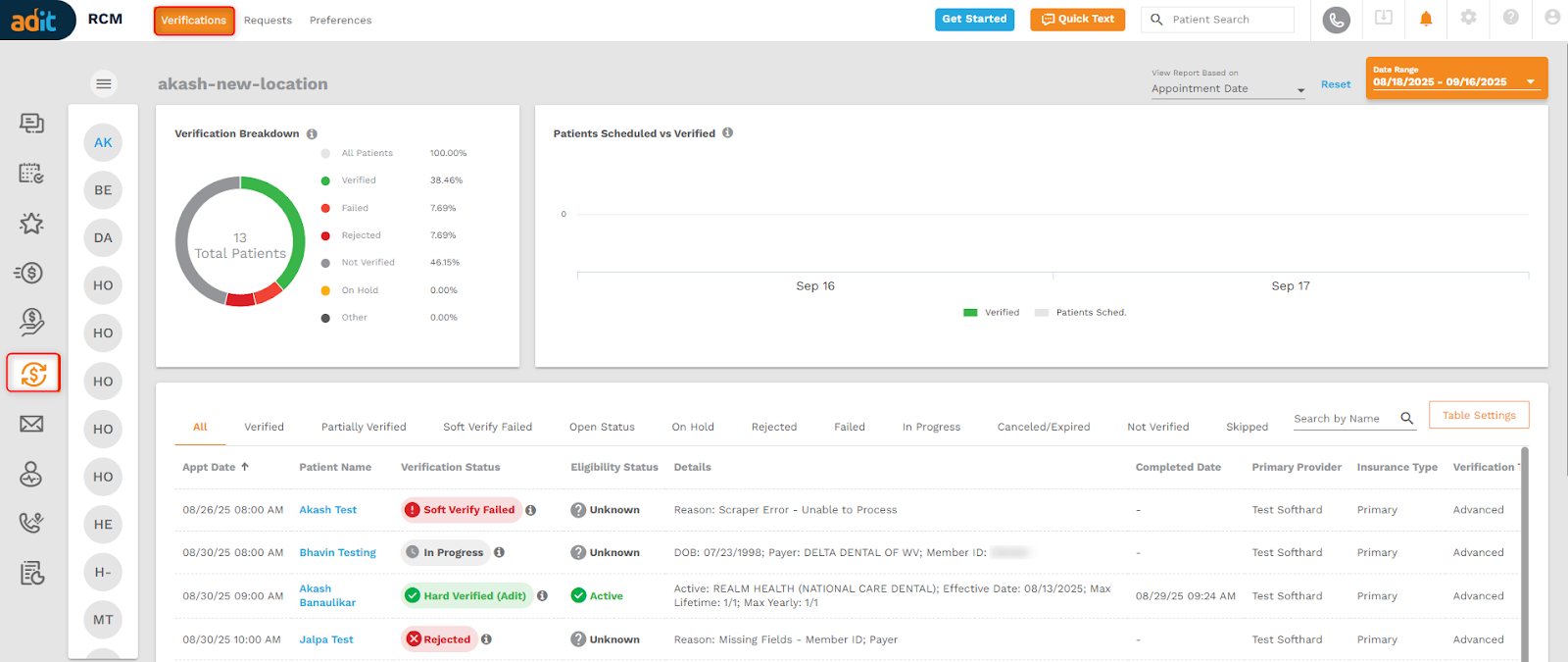Open the notifications bell
This screenshot has height=662, width=1568.
[1426, 19]
